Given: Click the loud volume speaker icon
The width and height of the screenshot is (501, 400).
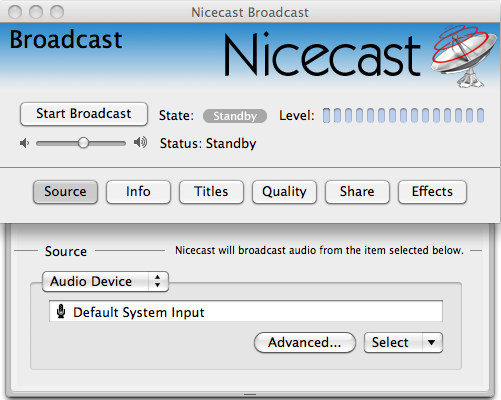Looking at the screenshot, I should pos(140,142).
